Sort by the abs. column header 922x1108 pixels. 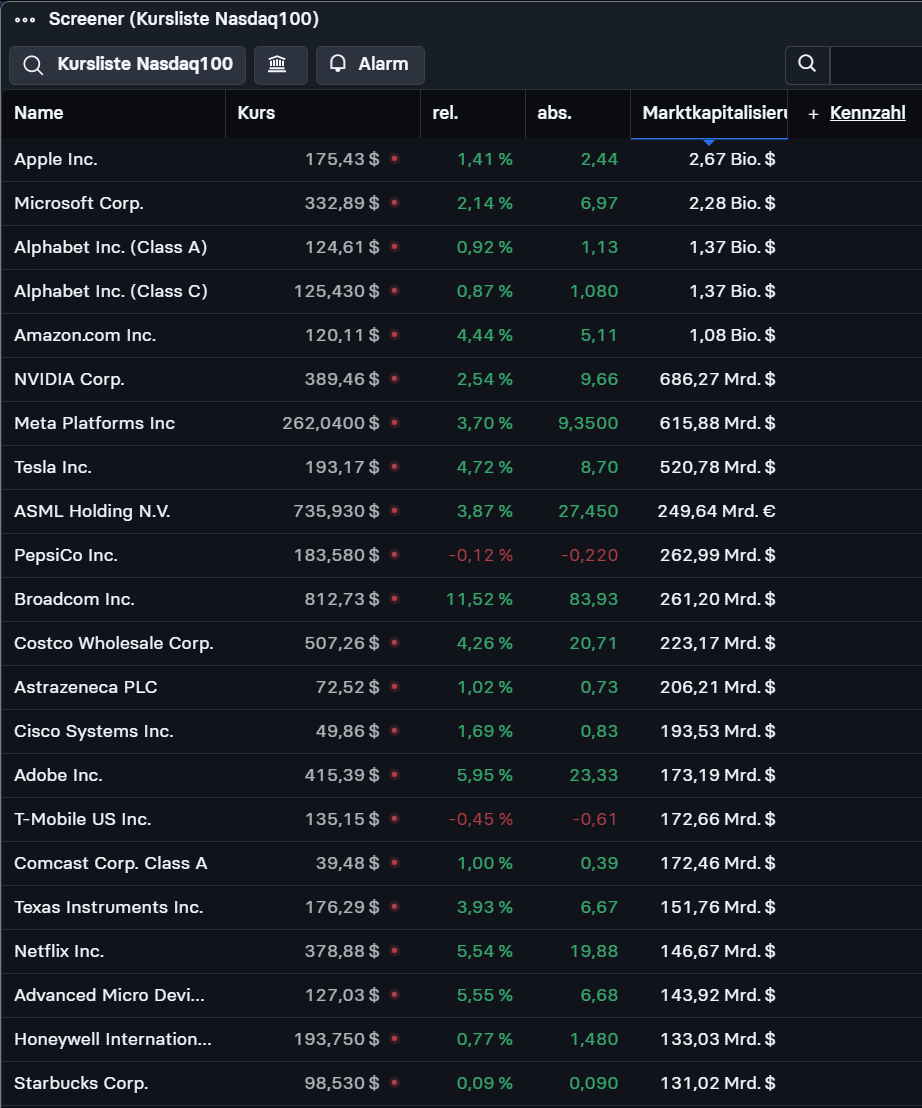(555, 113)
